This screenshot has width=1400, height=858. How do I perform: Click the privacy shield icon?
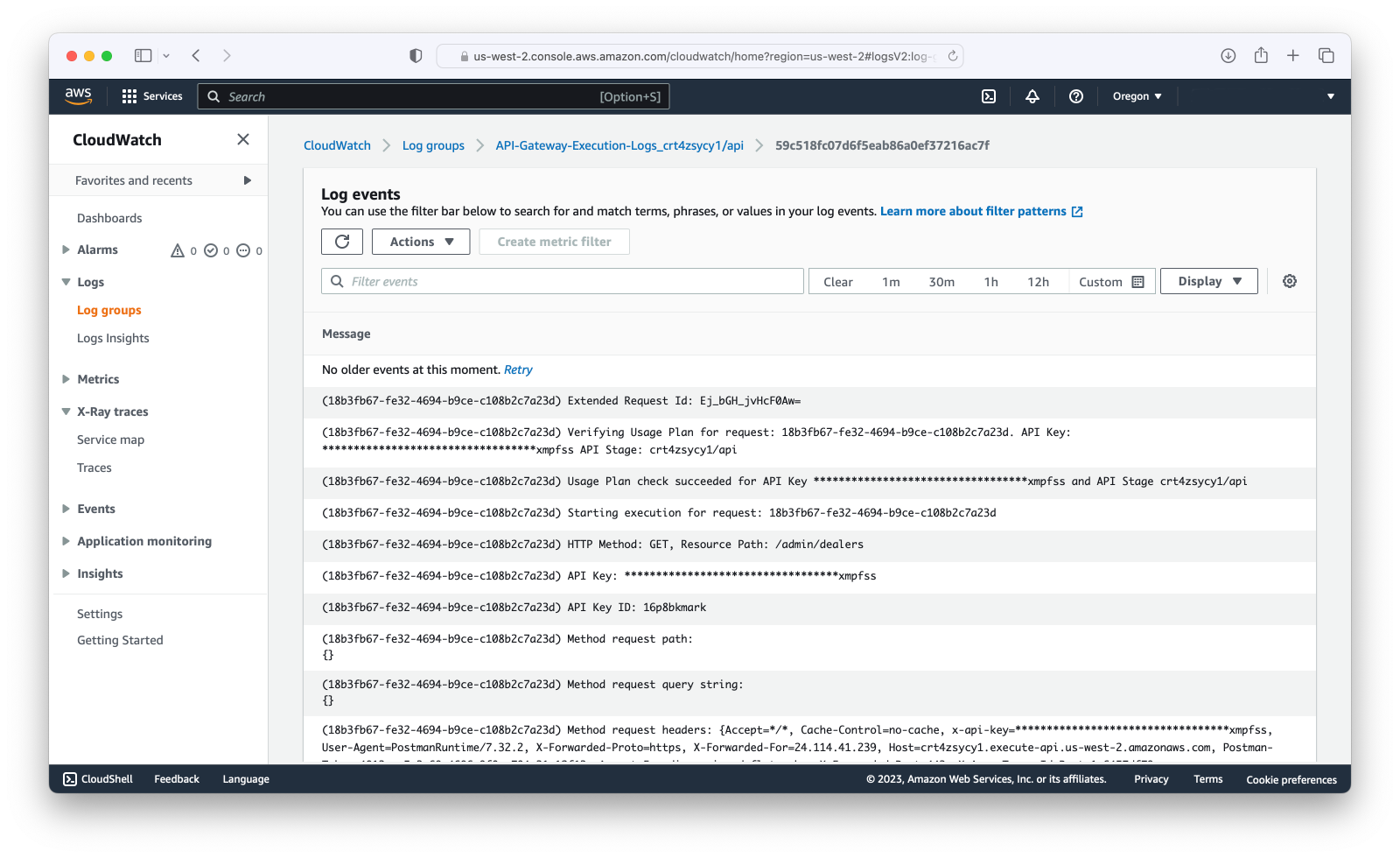(x=416, y=55)
